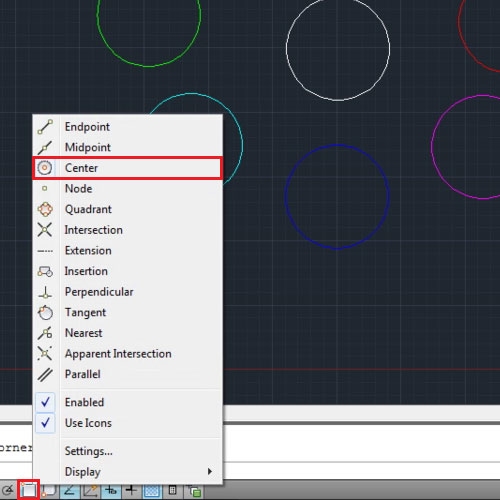Click the Insertion snap entry
The width and height of the screenshot is (500, 500).
127,271
